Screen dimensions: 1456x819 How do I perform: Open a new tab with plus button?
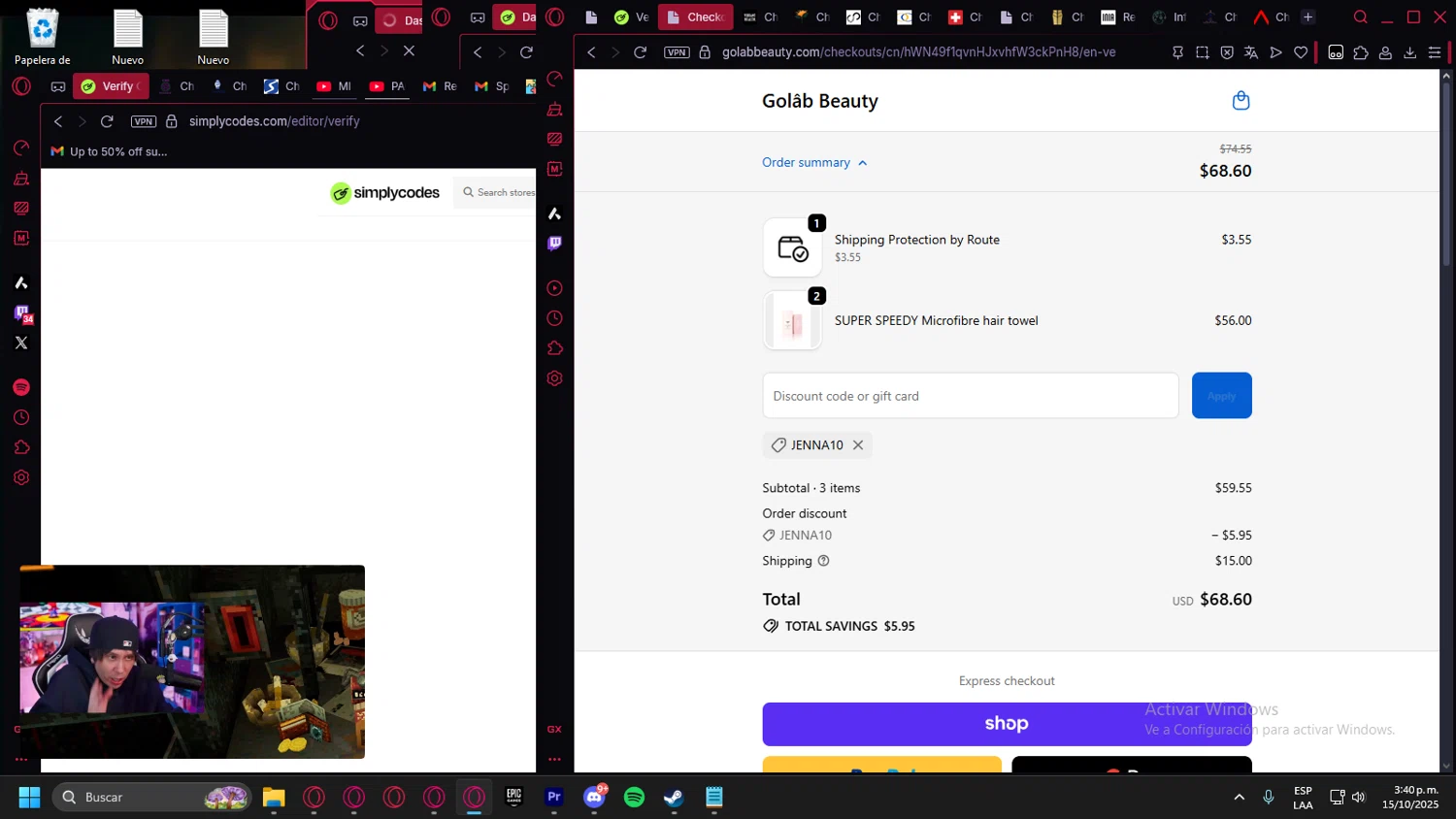1307,16
